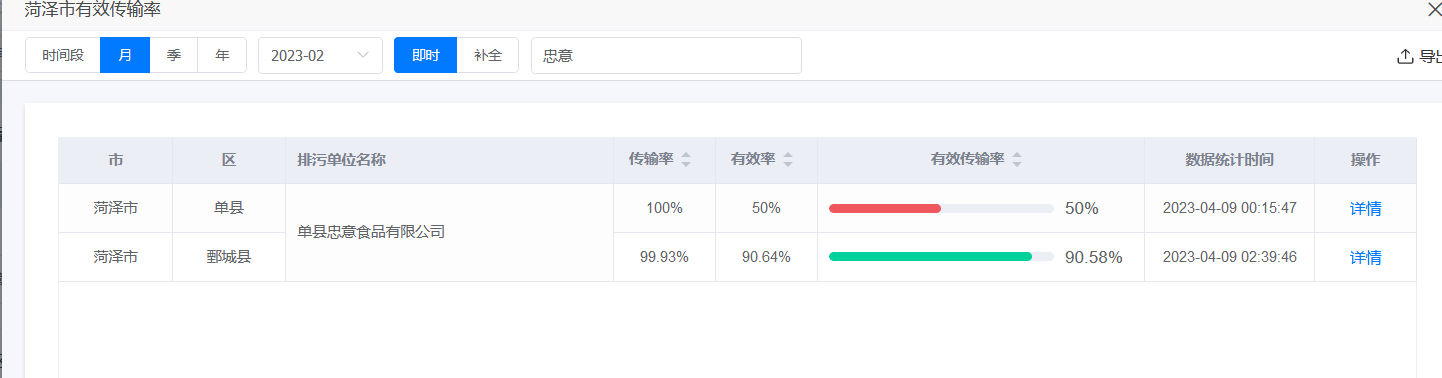Select the 即时 data mode
Viewport: 1442px width, 378px height.
tap(425, 55)
